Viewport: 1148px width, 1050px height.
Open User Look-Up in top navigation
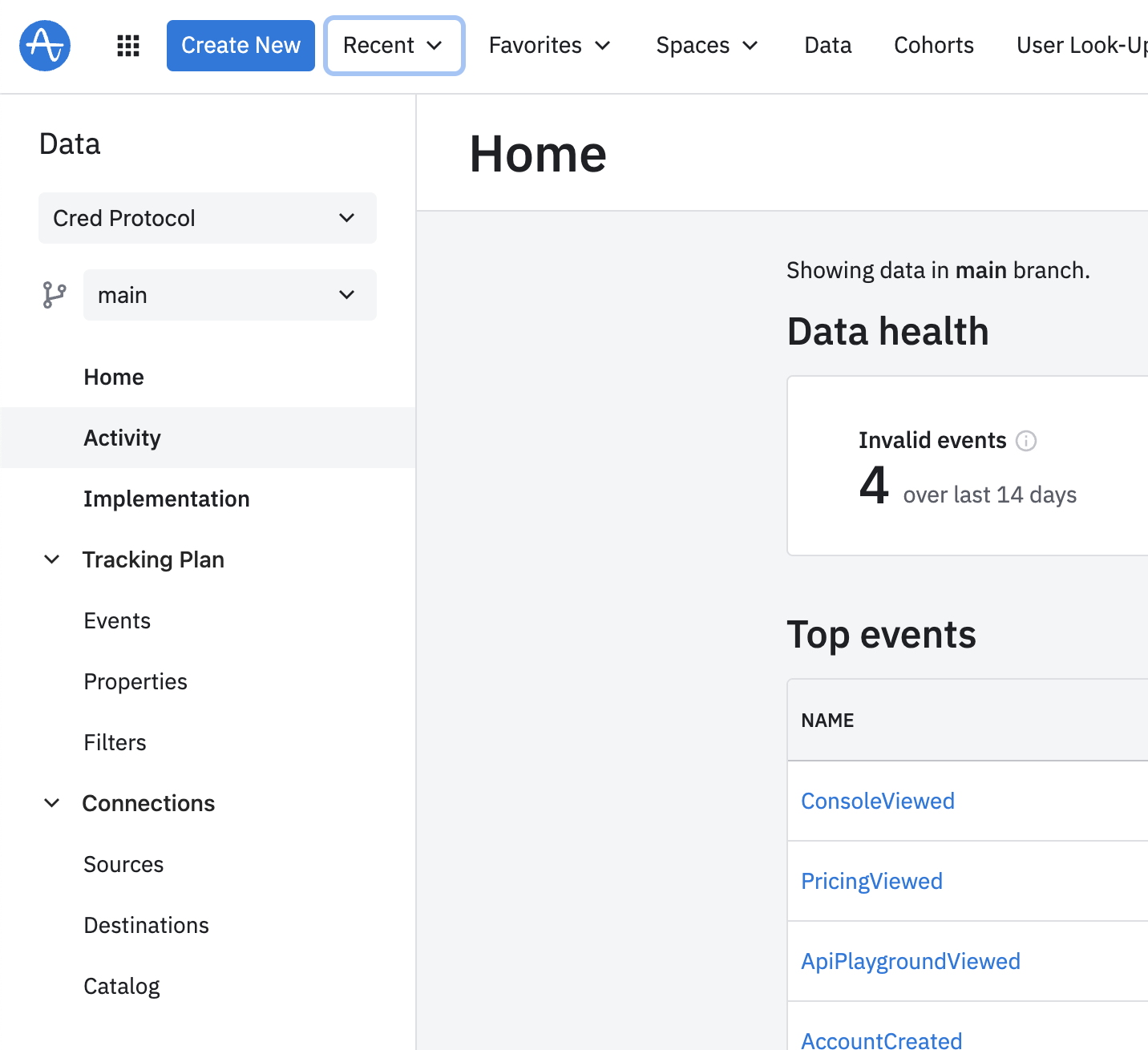pos(1081,46)
